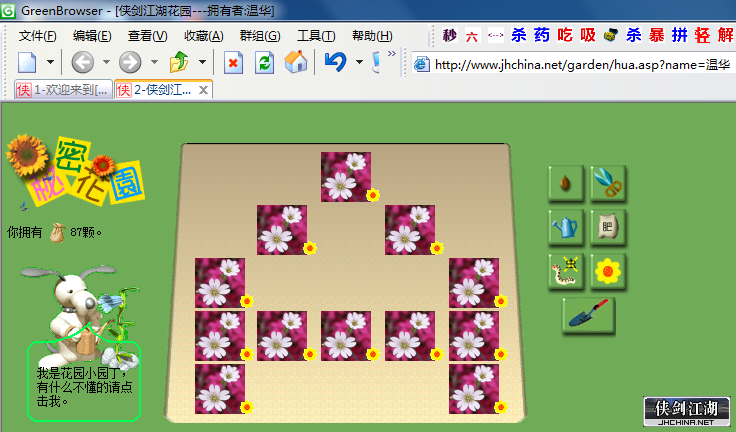
Task: Select the yellow flower tool
Action: (608, 271)
